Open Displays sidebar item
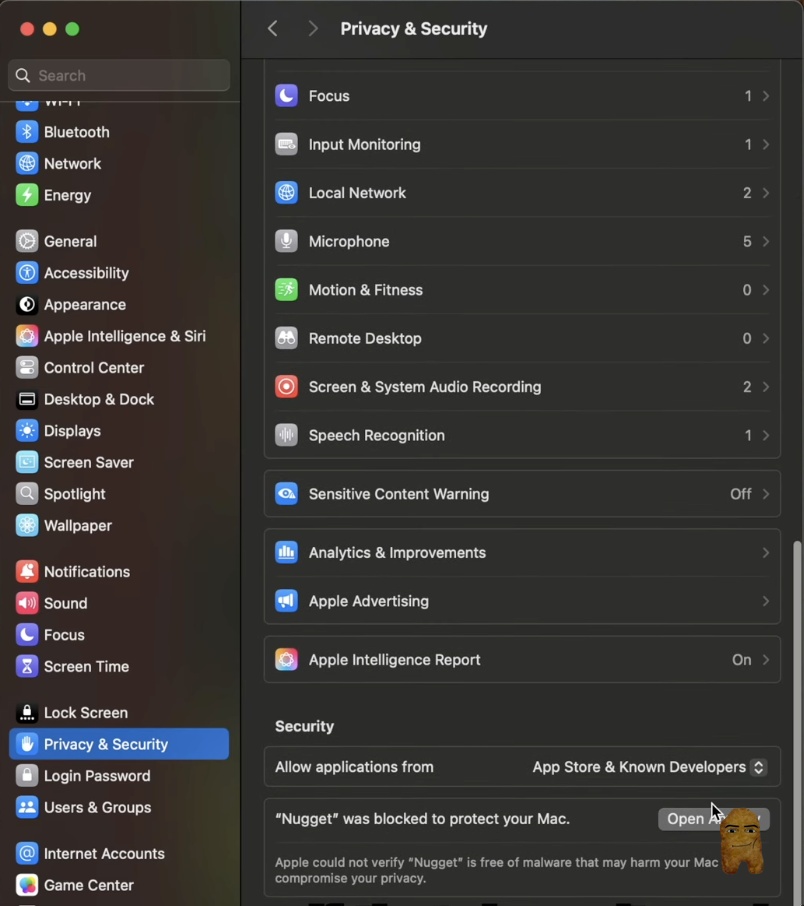 [x=119, y=431]
